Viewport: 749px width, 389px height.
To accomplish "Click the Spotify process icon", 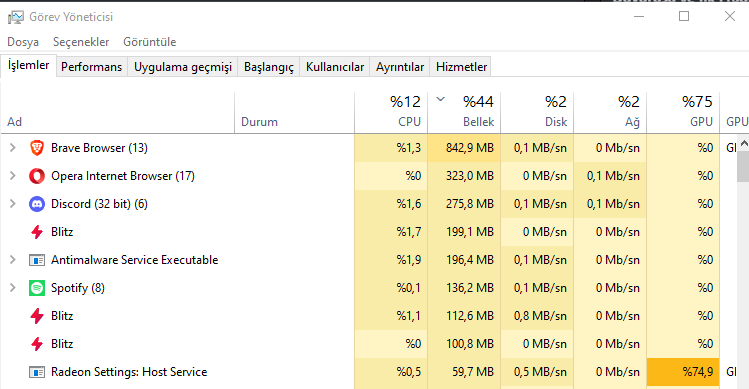I will tap(37, 288).
